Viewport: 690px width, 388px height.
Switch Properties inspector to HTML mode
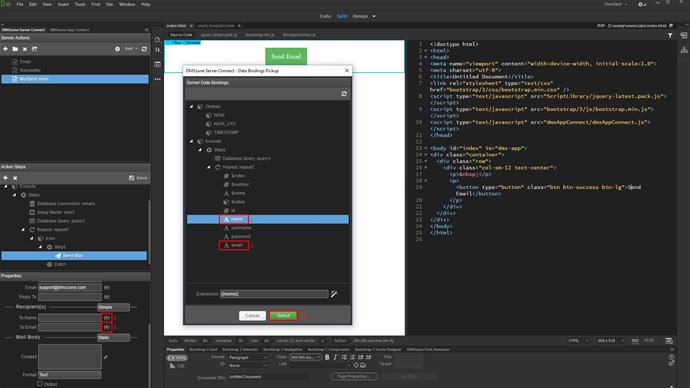click(176, 358)
